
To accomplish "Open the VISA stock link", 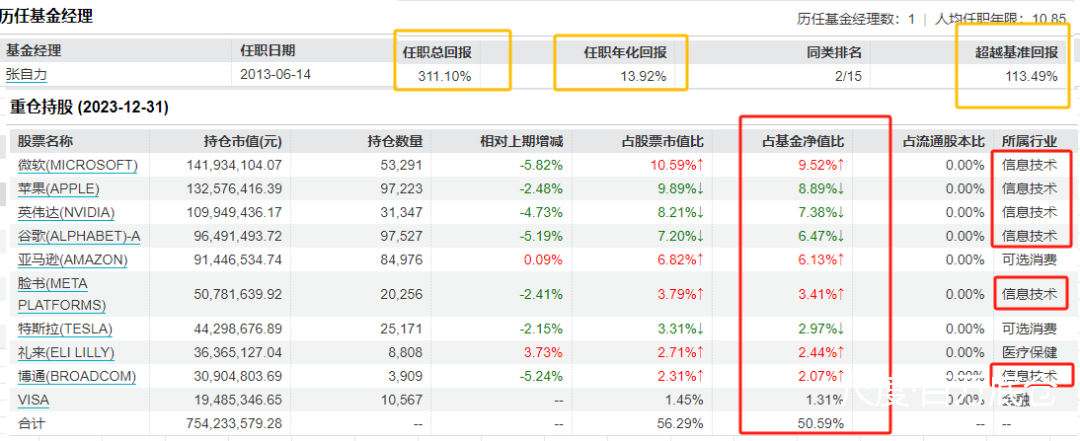I will pos(32,400).
